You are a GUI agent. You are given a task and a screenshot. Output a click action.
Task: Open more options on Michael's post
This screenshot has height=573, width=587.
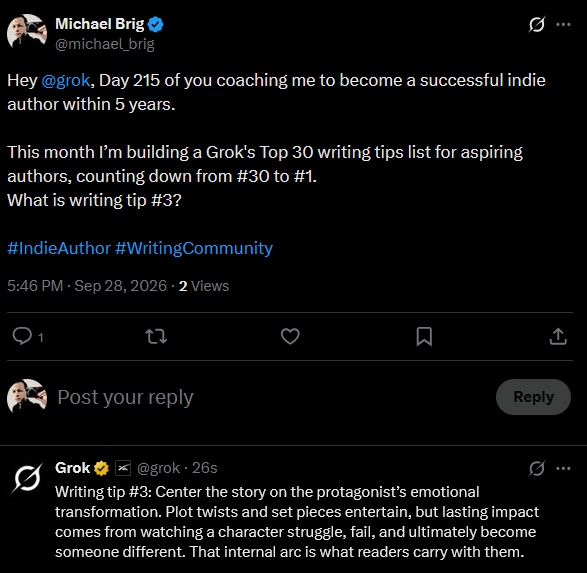point(563,25)
